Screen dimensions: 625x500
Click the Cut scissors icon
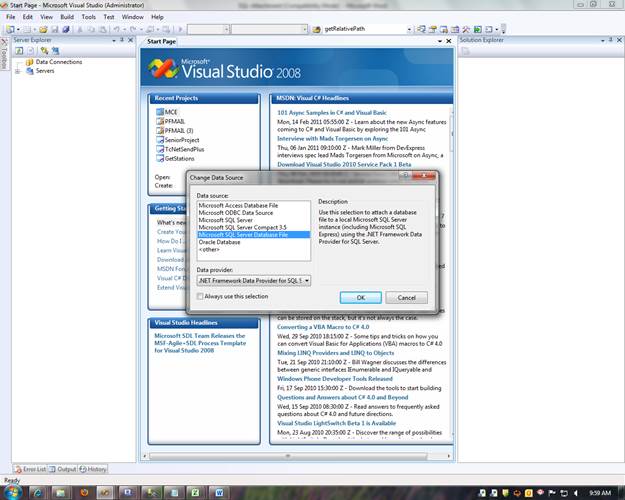pyautogui.click(x=80, y=29)
